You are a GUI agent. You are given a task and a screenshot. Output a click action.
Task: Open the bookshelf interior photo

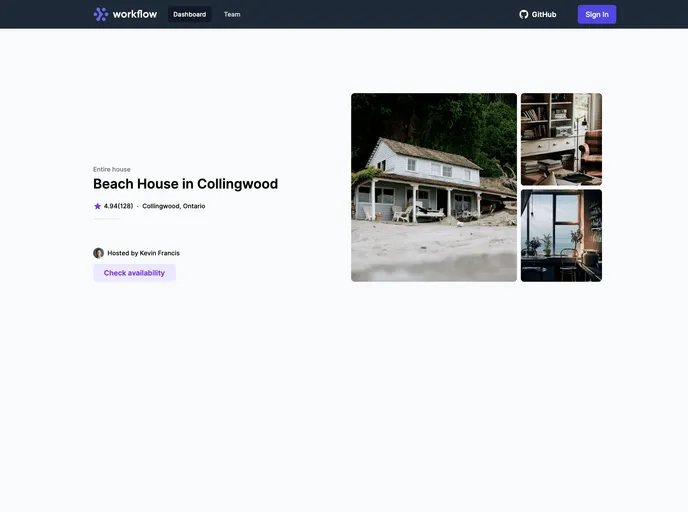561,139
